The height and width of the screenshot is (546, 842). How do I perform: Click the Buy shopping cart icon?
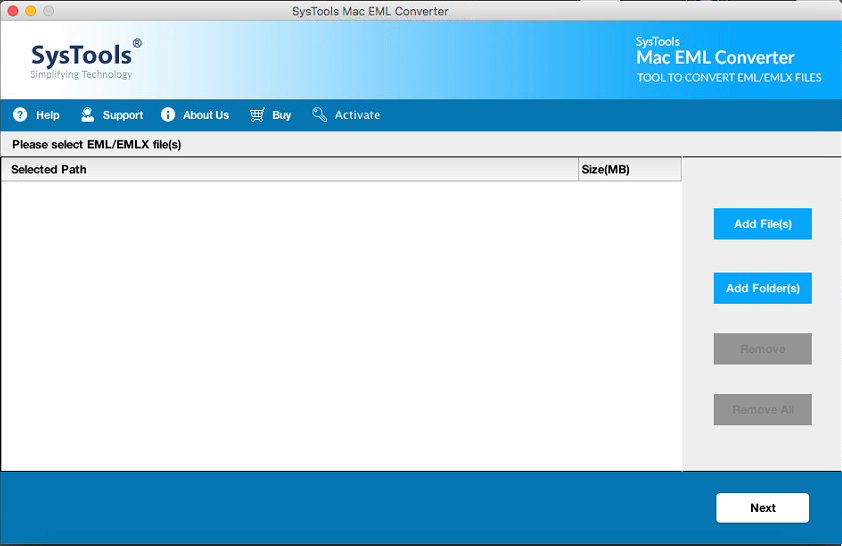click(257, 115)
